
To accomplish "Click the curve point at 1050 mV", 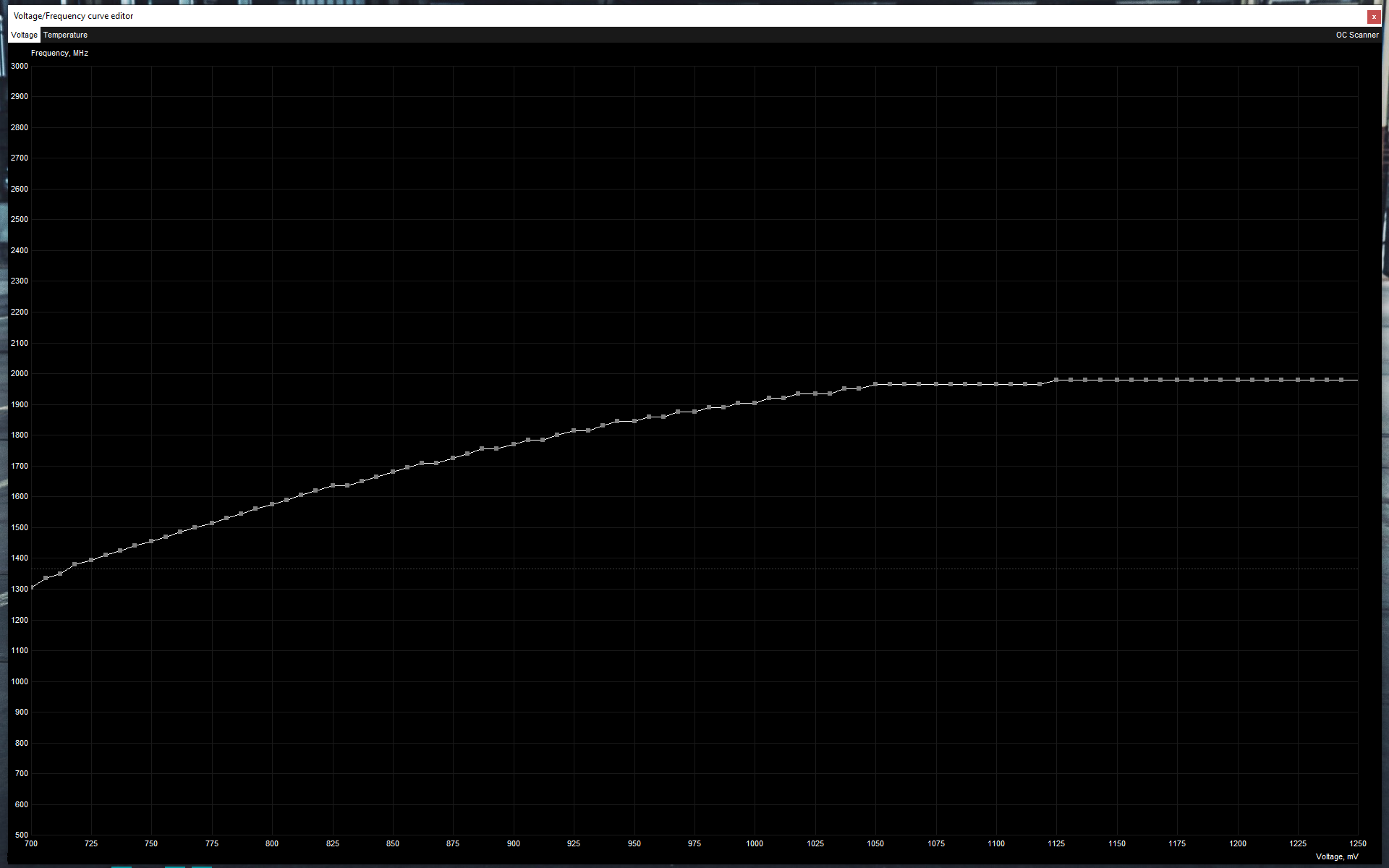I will point(875,384).
